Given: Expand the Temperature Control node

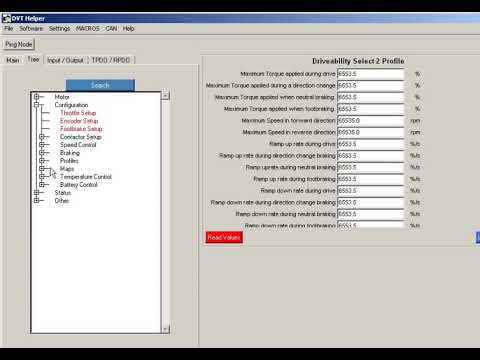Looking at the screenshot, I should [x=42, y=177].
